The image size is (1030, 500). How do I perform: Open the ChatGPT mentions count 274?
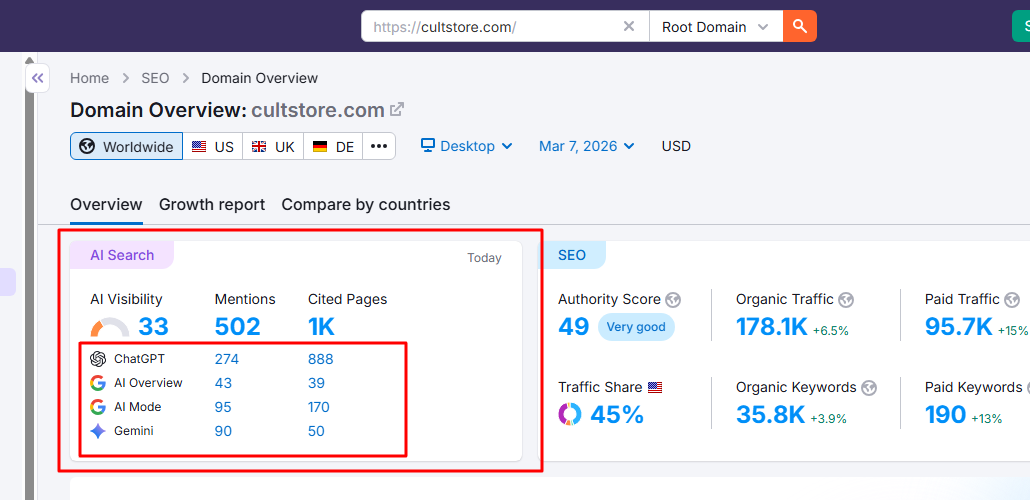tap(227, 359)
